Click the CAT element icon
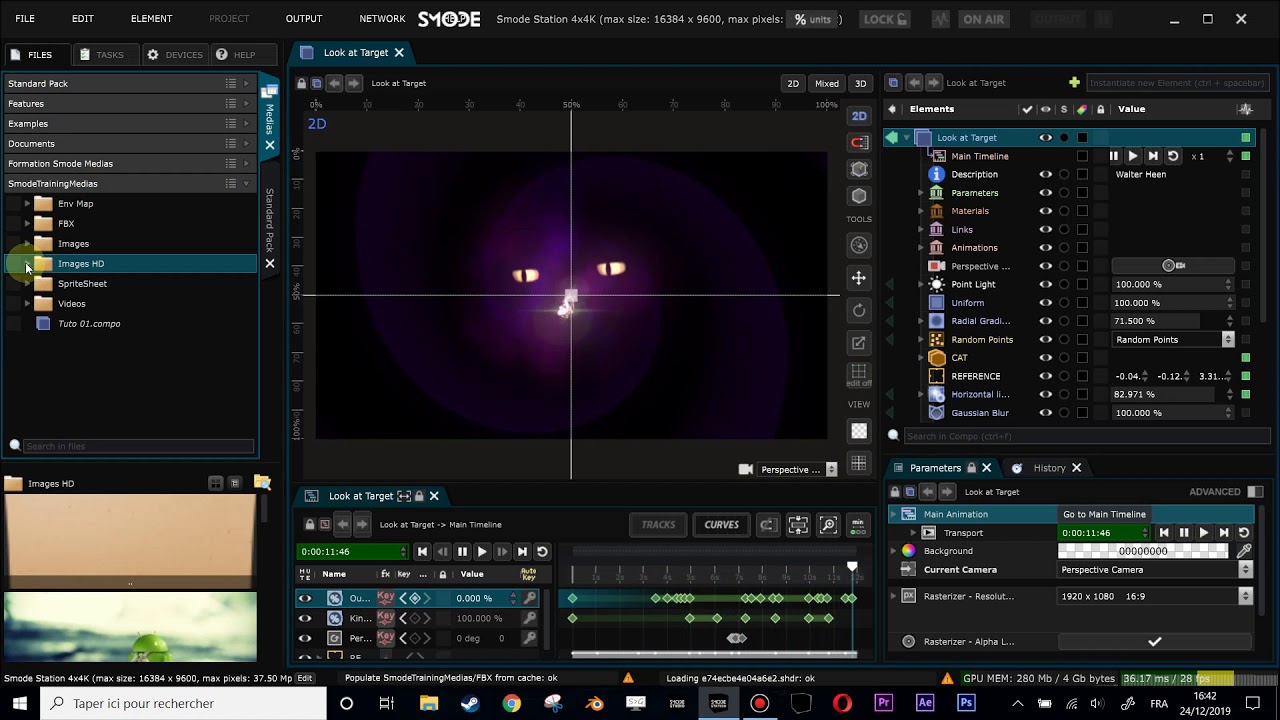The image size is (1280, 720). pyautogui.click(x=936, y=357)
